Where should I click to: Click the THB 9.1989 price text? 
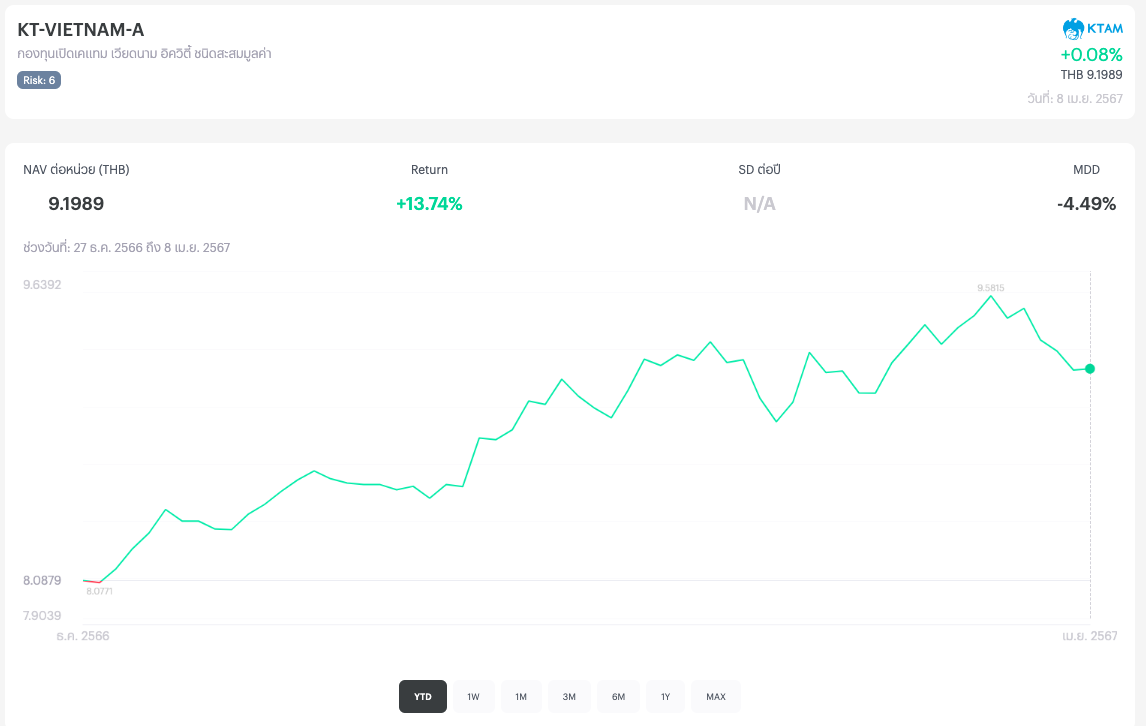tap(1091, 75)
